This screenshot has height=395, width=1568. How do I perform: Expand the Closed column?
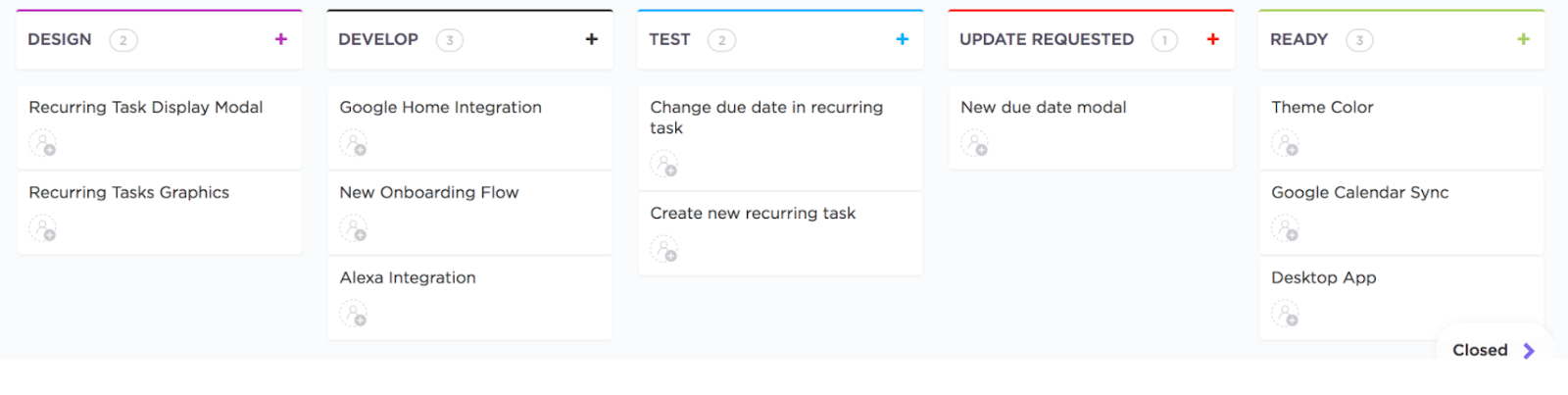tap(1494, 351)
